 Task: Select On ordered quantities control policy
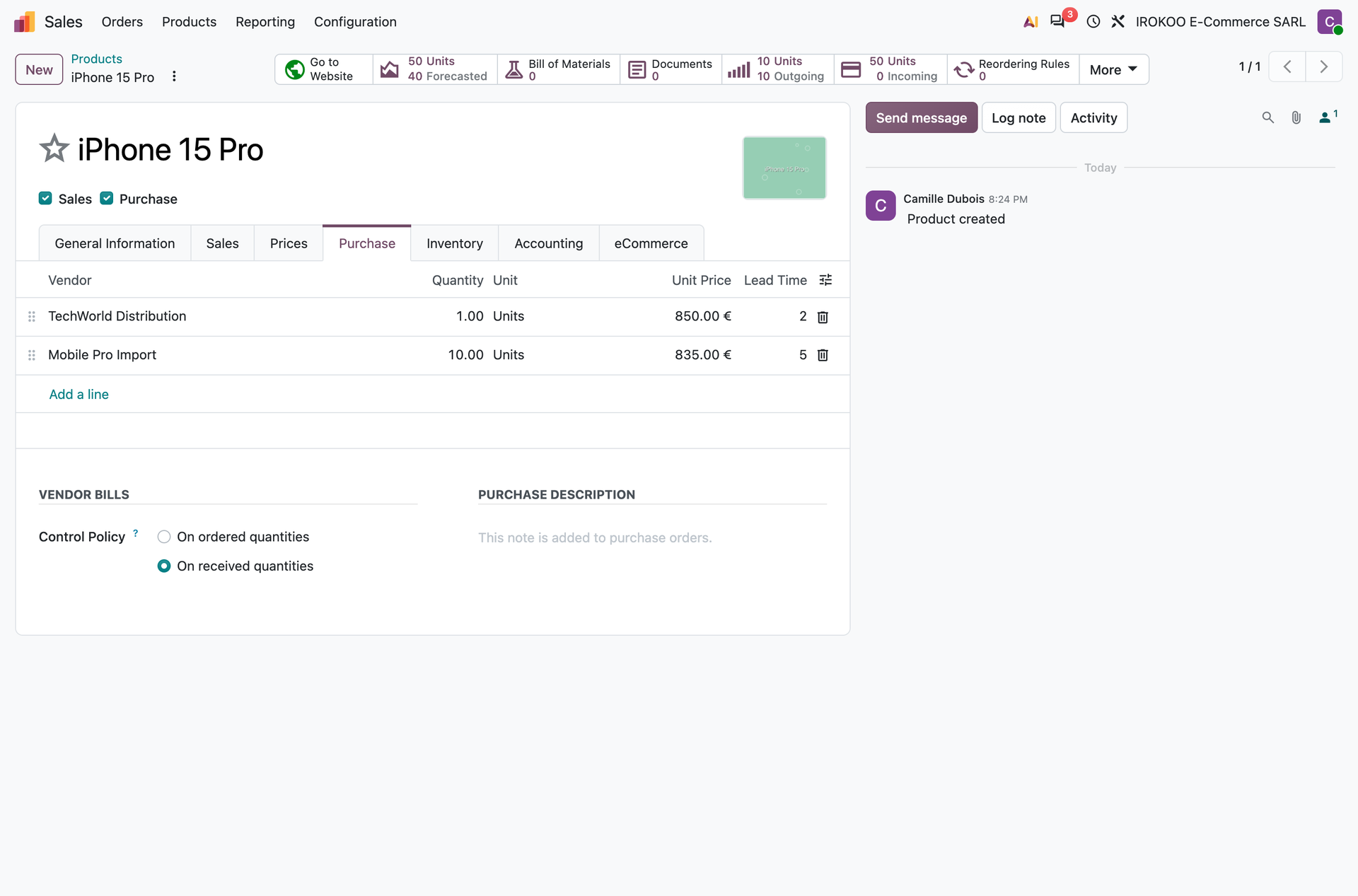coord(164,537)
